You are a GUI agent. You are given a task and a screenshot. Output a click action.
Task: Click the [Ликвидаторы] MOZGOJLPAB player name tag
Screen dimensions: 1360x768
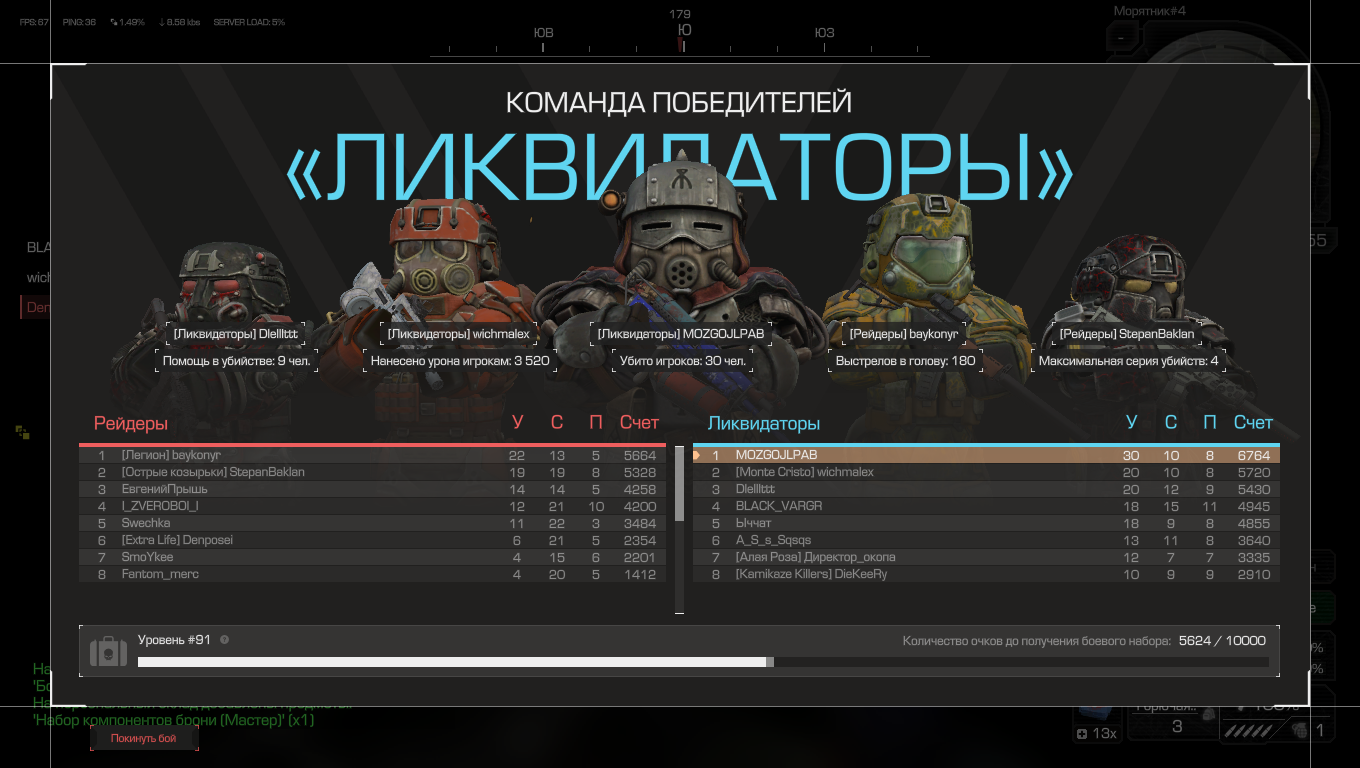[682, 333]
